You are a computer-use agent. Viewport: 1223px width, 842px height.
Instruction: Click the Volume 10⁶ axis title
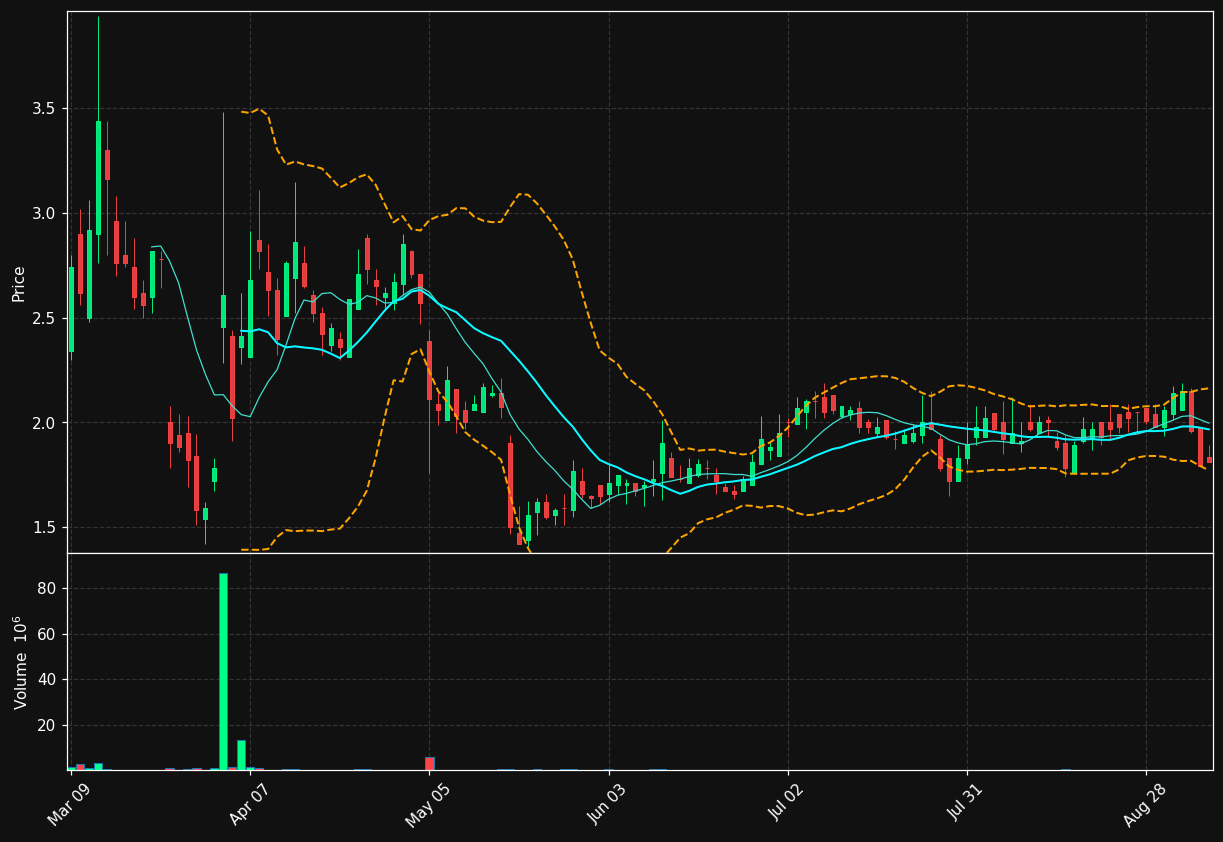20,662
